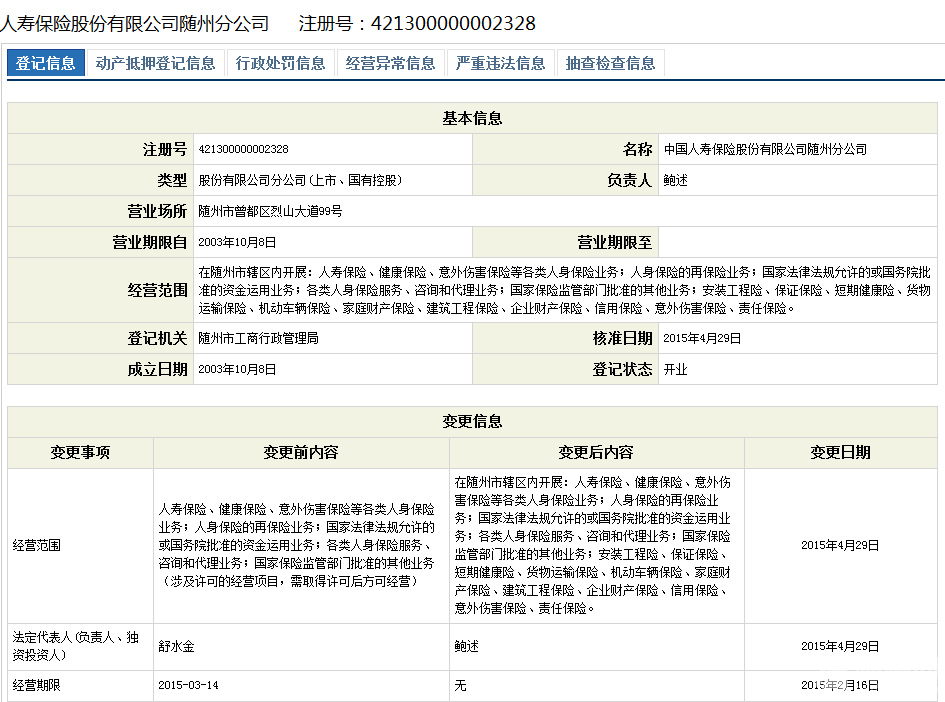Select the type value 股份有限公司分公司(上市、国有控股)
The height and width of the screenshot is (702, 945).
coord(300,180)
